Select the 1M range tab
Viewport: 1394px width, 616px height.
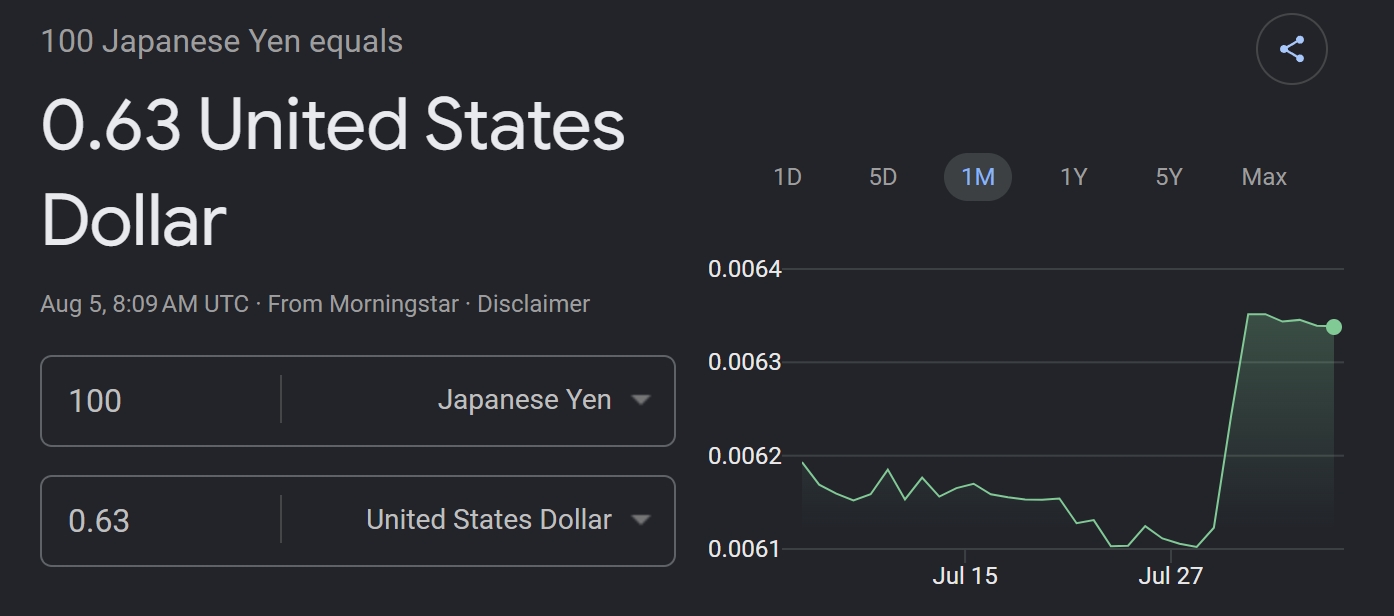978,177
